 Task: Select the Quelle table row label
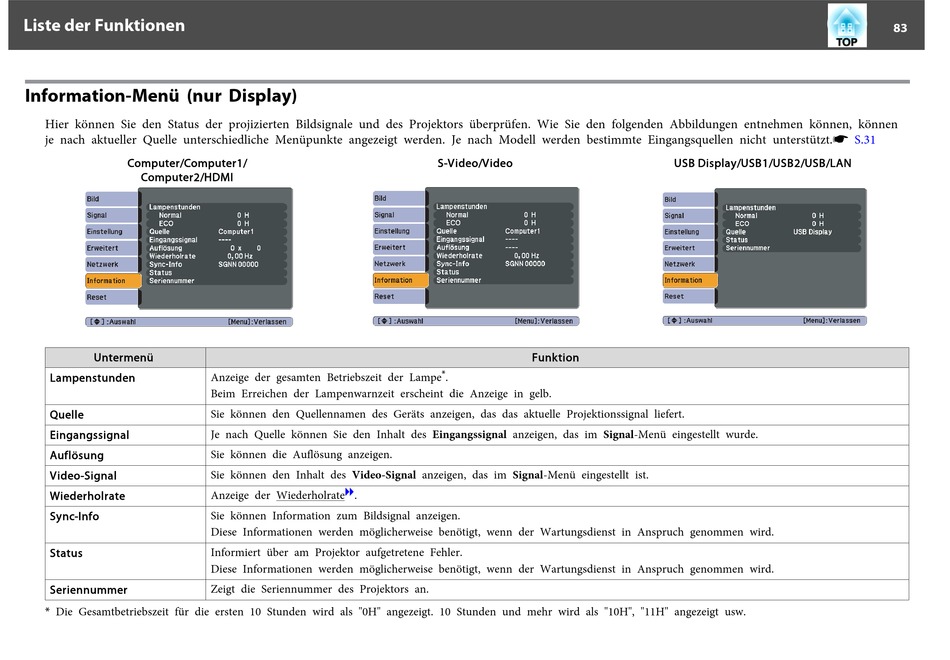tap(67, 415)
